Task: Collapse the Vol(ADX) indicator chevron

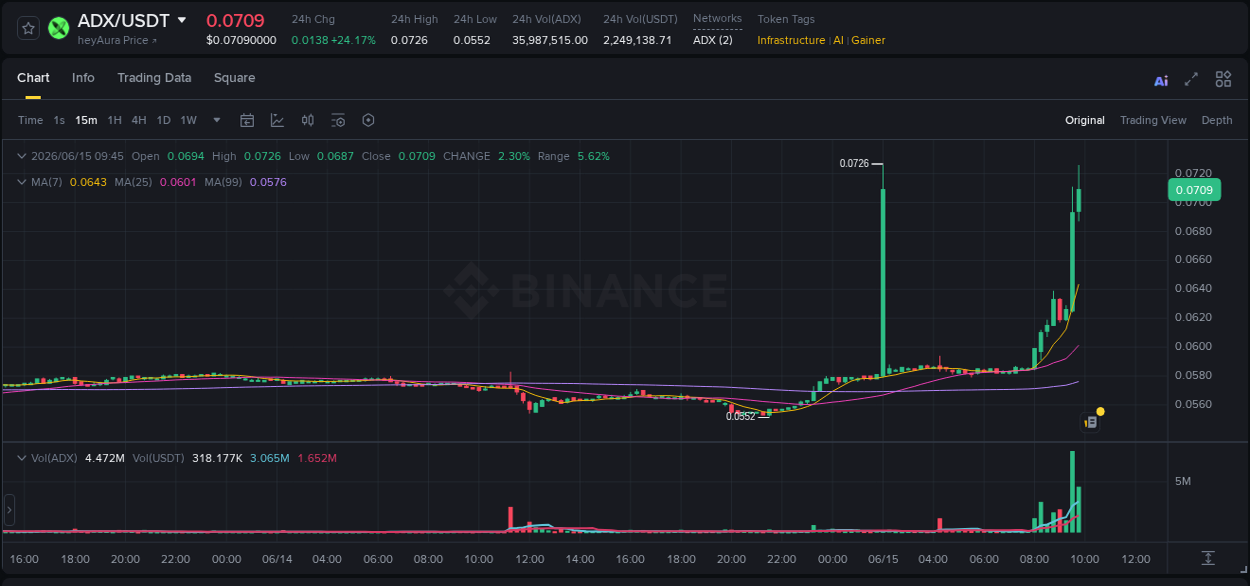Action: (22, 458)
